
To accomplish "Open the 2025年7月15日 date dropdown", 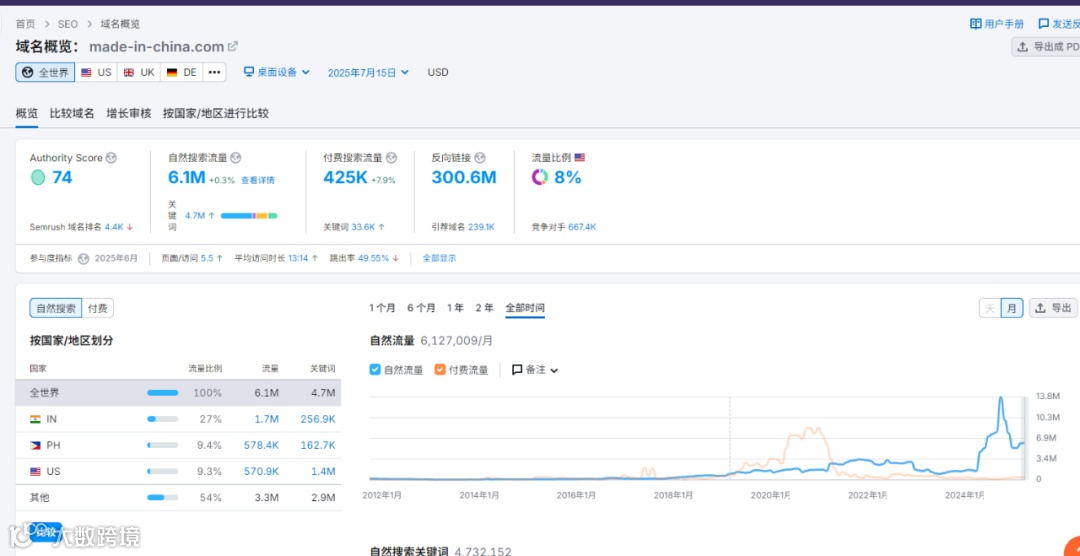I will [x=368, y=72].
